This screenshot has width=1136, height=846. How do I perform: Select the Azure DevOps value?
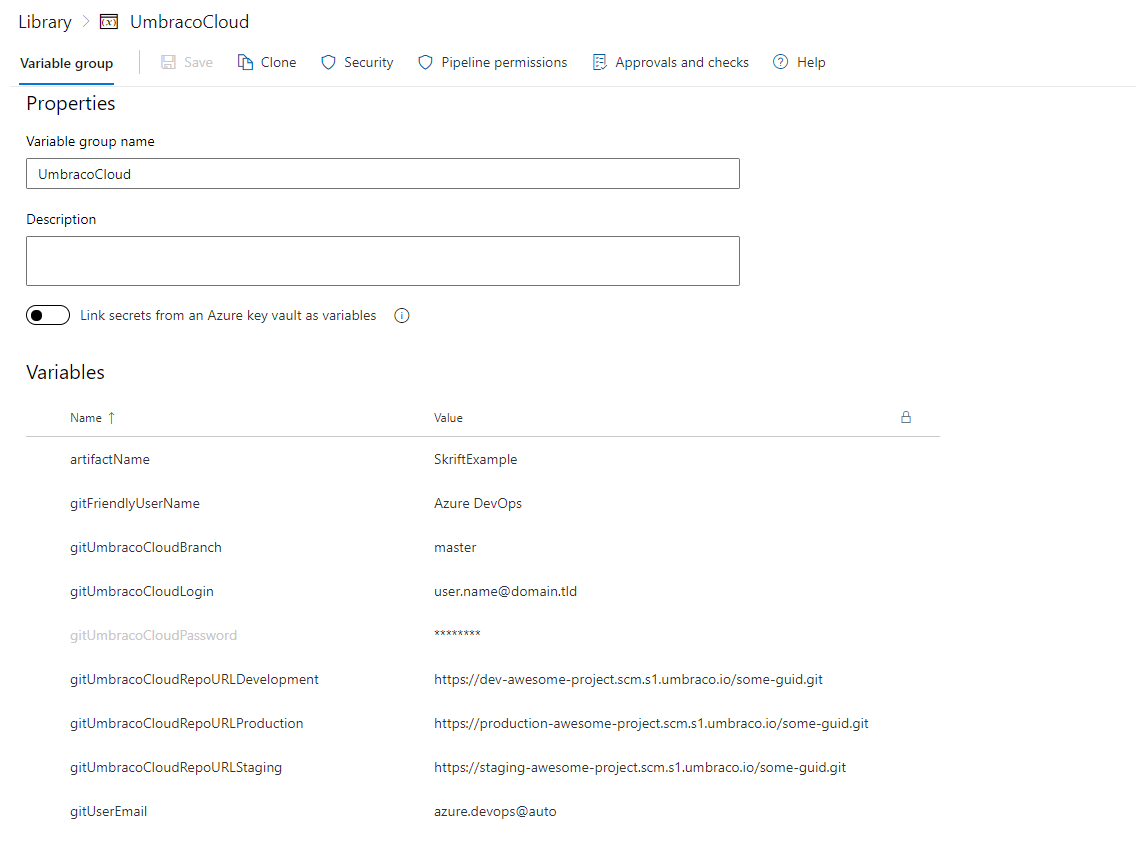click(478, 503)
